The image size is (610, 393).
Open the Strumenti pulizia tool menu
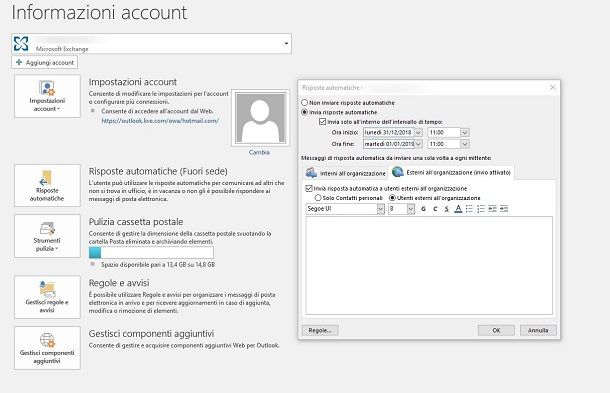[x=47, y=236]
